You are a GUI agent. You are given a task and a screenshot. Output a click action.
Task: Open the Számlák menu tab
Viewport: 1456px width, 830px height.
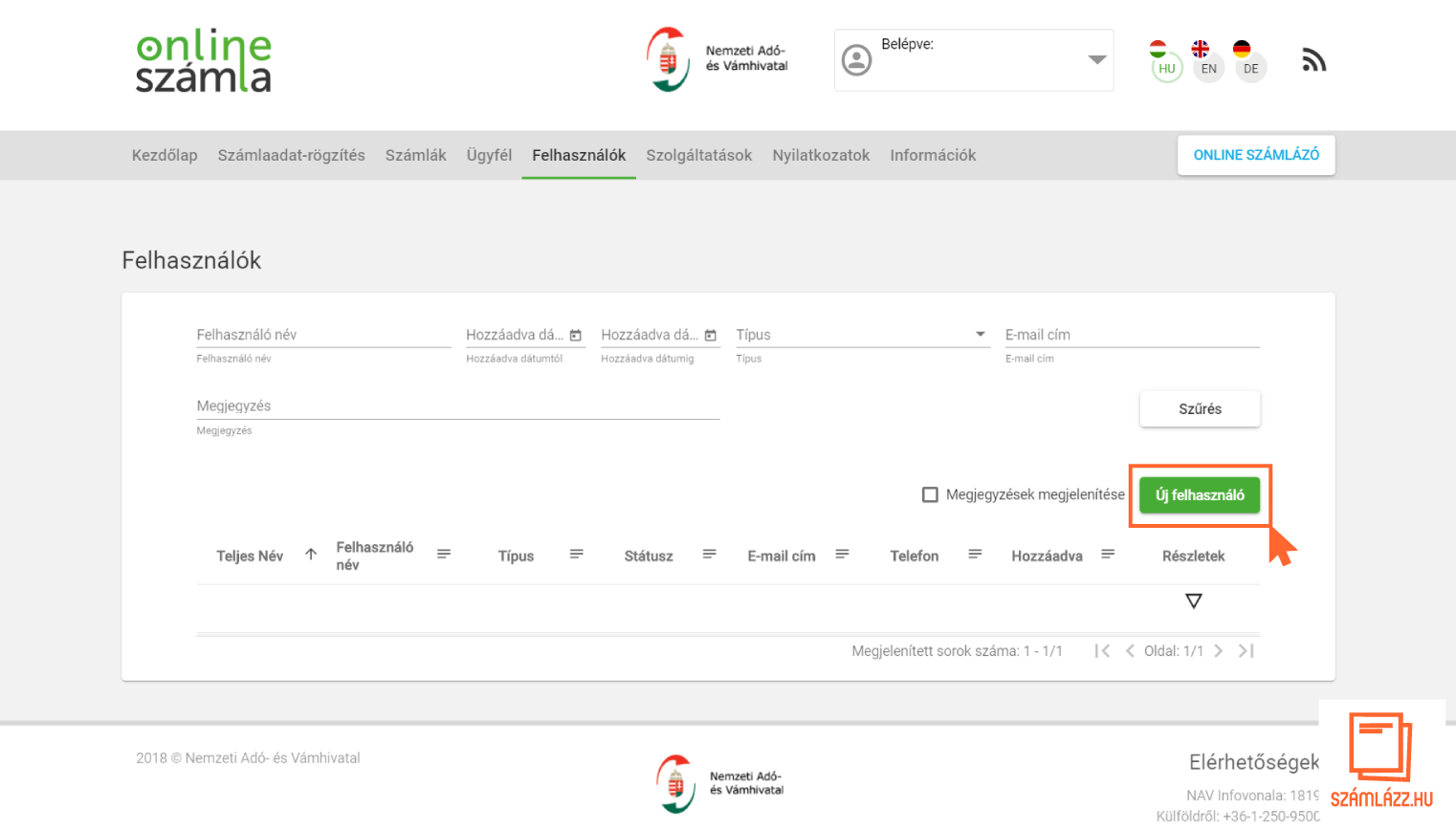[x=415, y=155]
